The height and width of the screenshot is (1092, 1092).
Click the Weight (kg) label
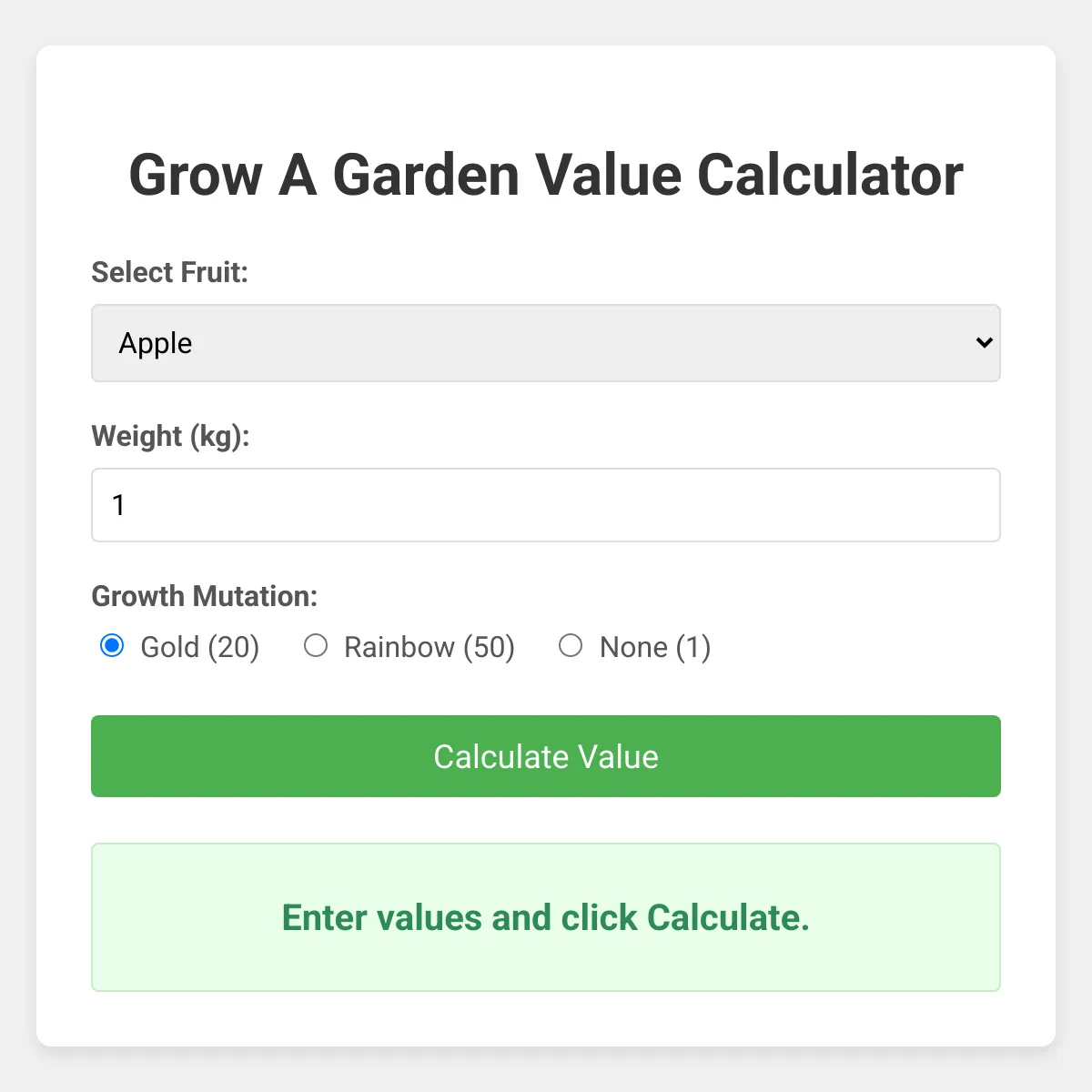point(170,436)
